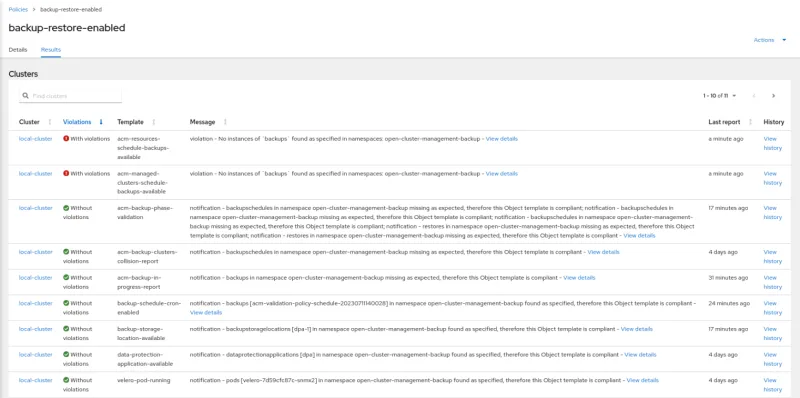Open local-cluster link in velero-pod-running row
The height and width of the screenshot is (398, 800).
click(x=36, y=380)
